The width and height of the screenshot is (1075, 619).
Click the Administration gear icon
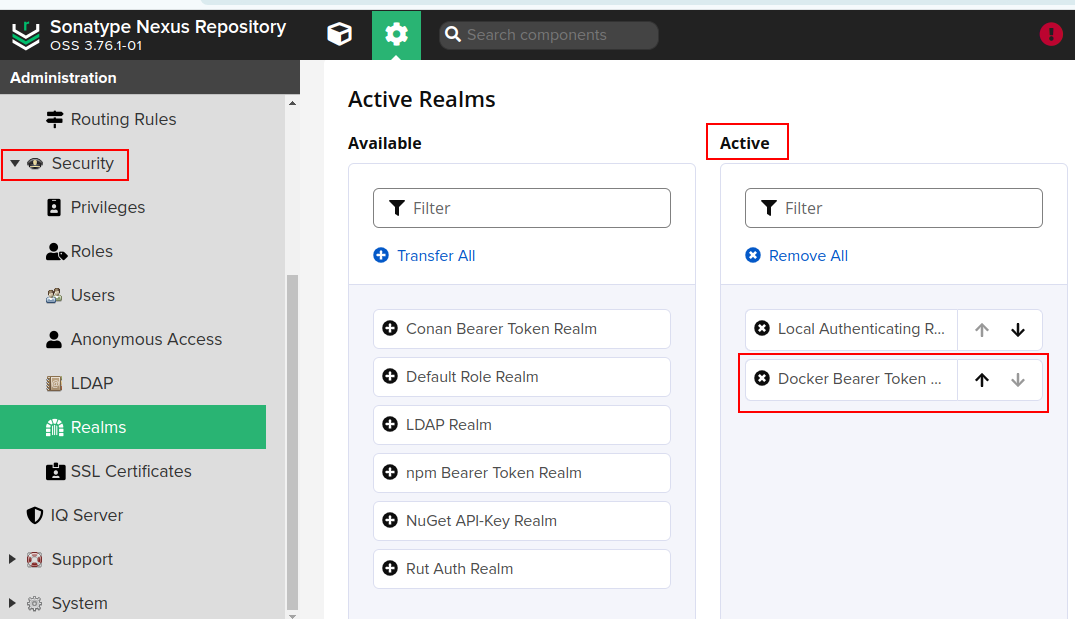(x=396, y=35)
